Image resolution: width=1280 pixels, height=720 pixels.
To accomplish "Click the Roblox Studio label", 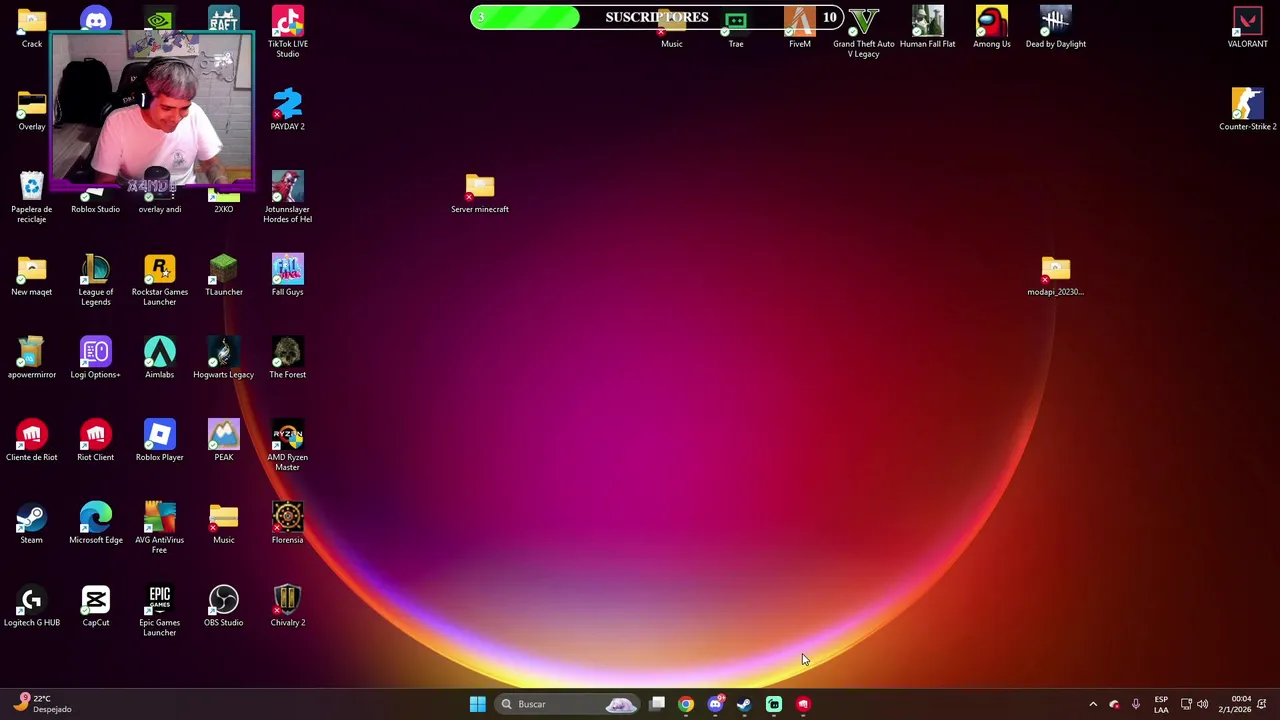I will point(96,209).
